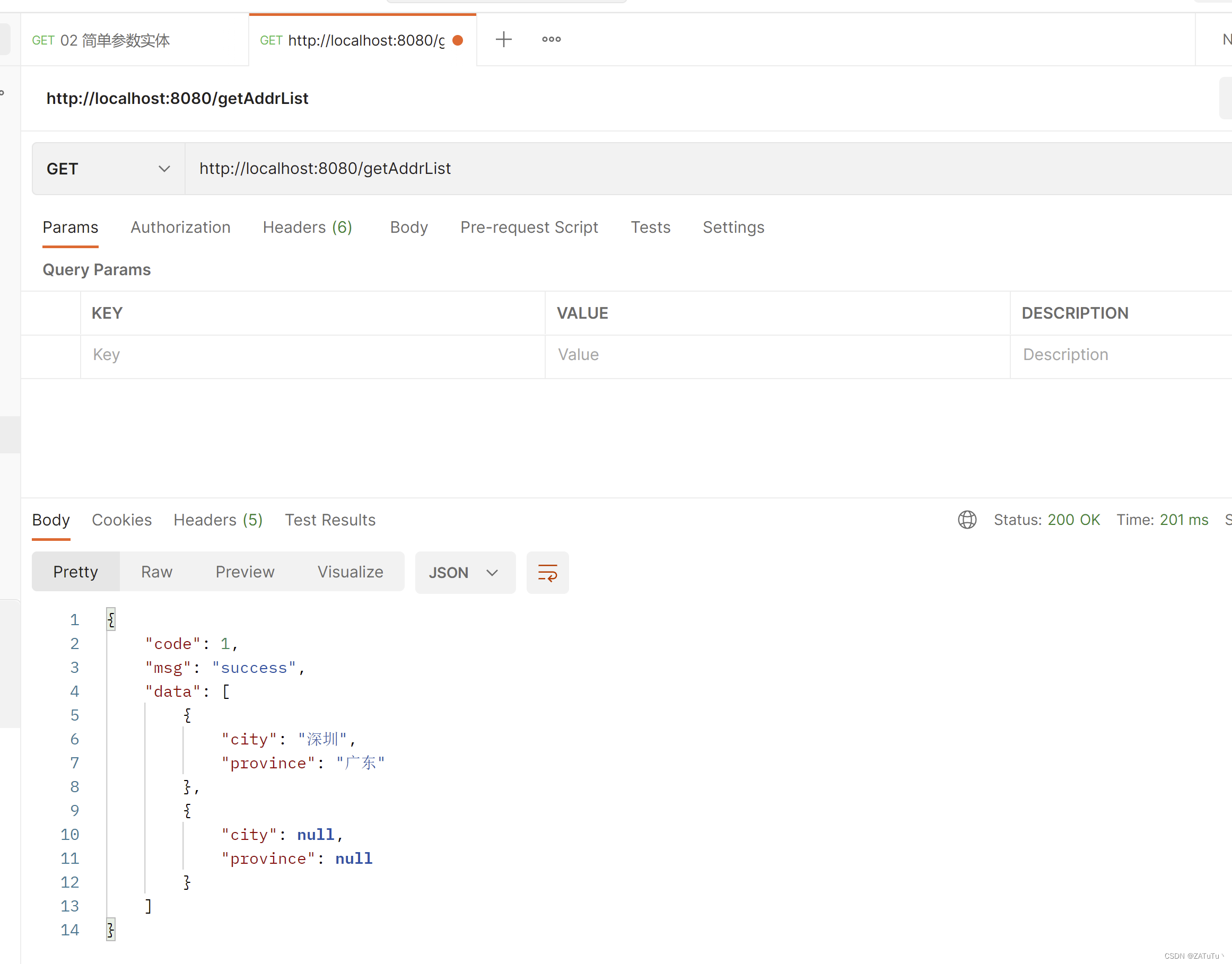
Task: Select the JSON format dropdown
Action: [462, 572]
